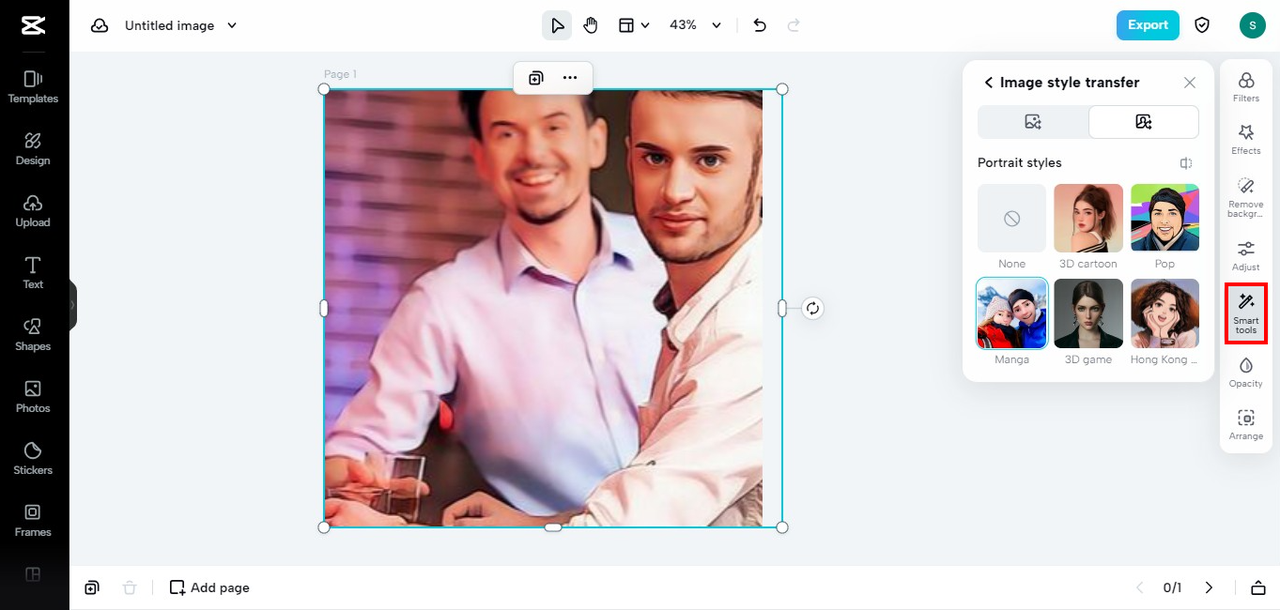Image resolution: width=1280 pixels, height=610 pixels.
Task: Open the Opacity control
Action: tap(1246, 372)
